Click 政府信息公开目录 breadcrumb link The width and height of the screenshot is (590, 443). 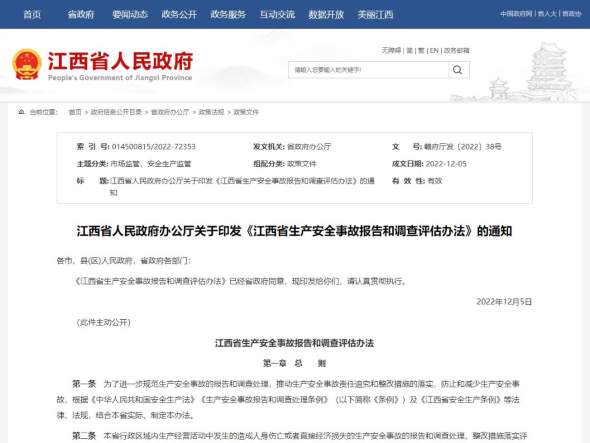point(116,112)
